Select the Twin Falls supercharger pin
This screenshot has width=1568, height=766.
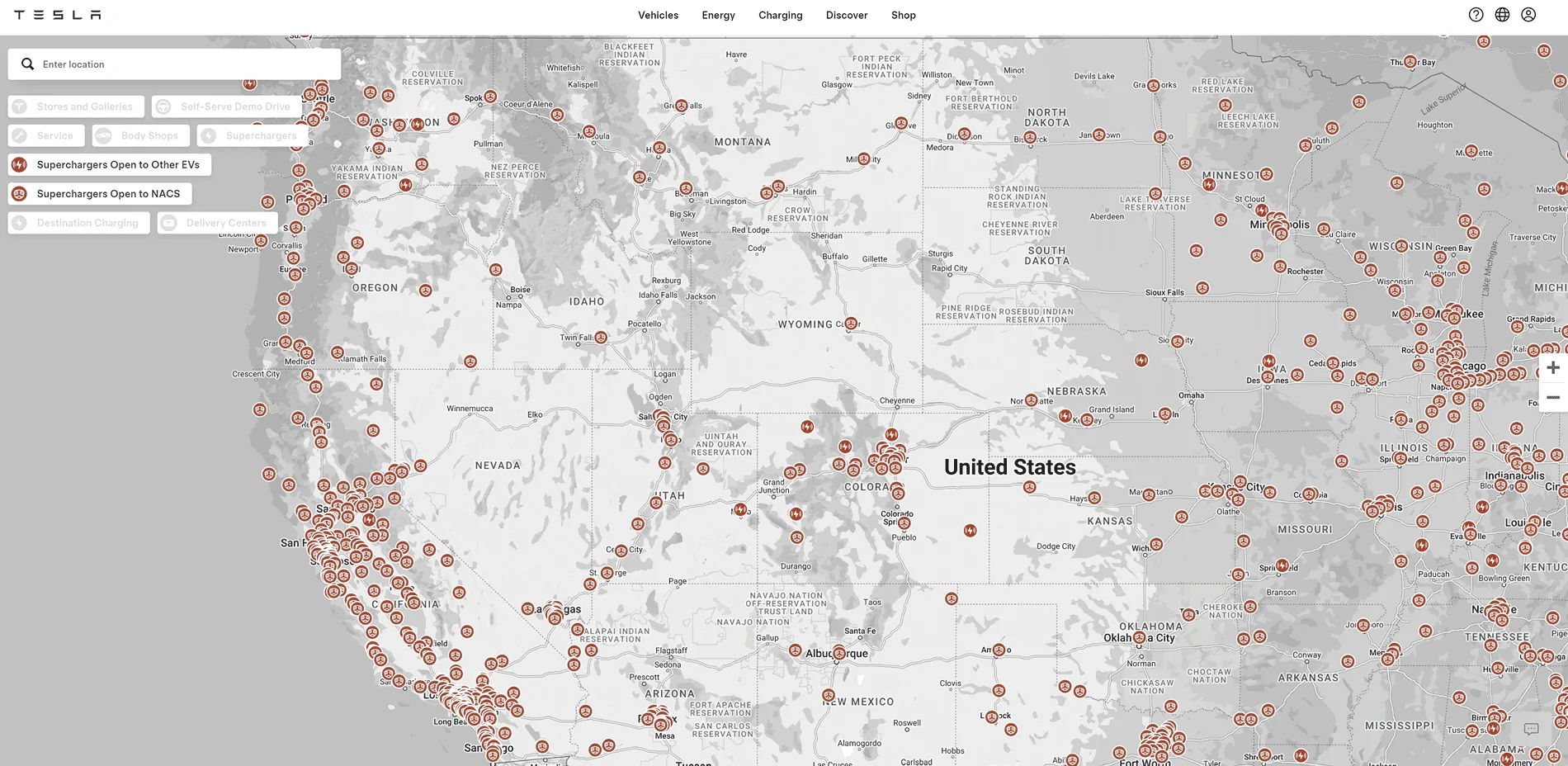[601, 337]
